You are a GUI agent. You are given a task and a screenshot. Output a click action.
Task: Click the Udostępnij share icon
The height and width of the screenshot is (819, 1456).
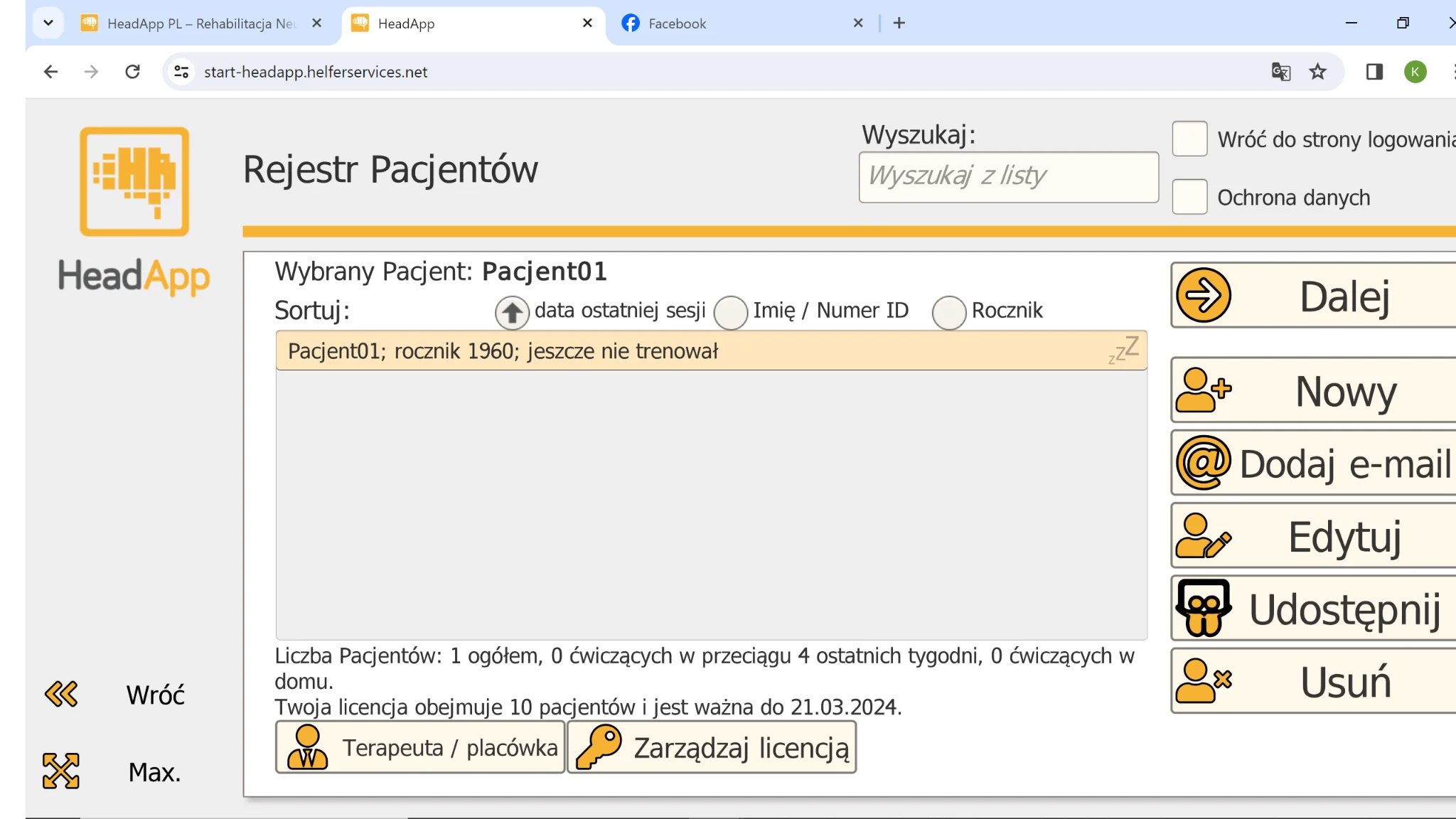(1203, 608)
